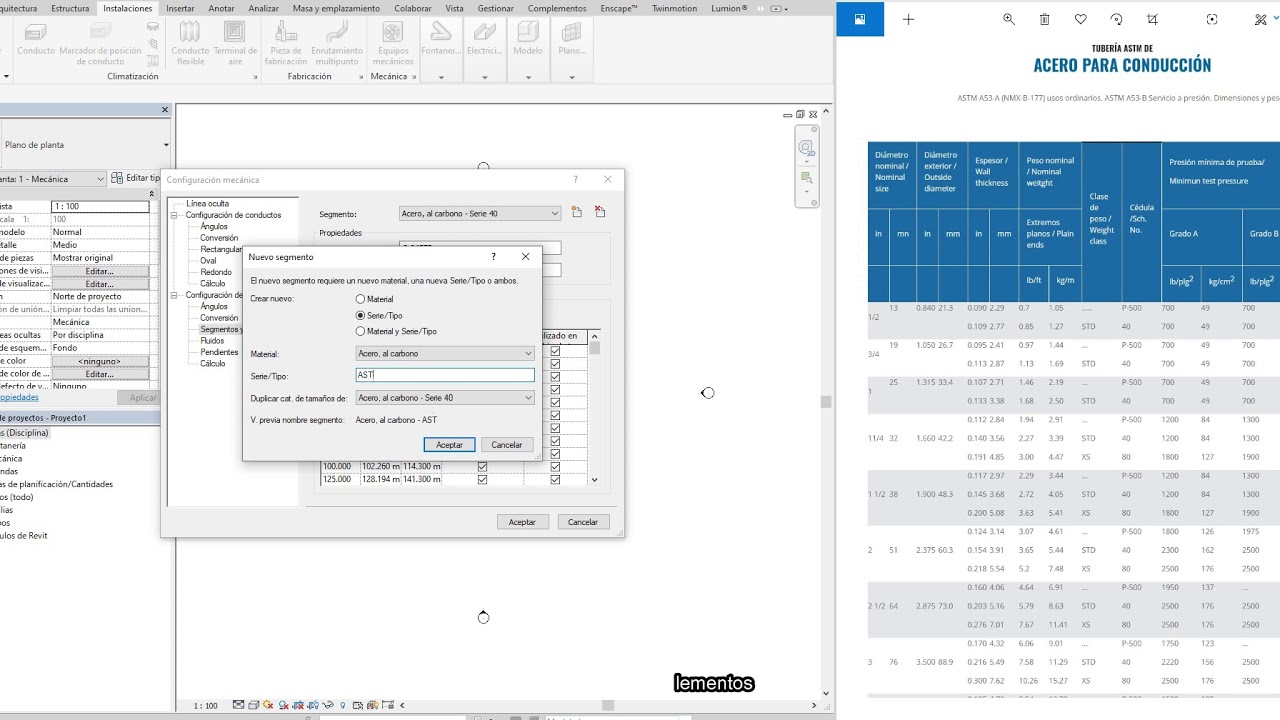Click the heart favorite icon in image viewer

1080,19
